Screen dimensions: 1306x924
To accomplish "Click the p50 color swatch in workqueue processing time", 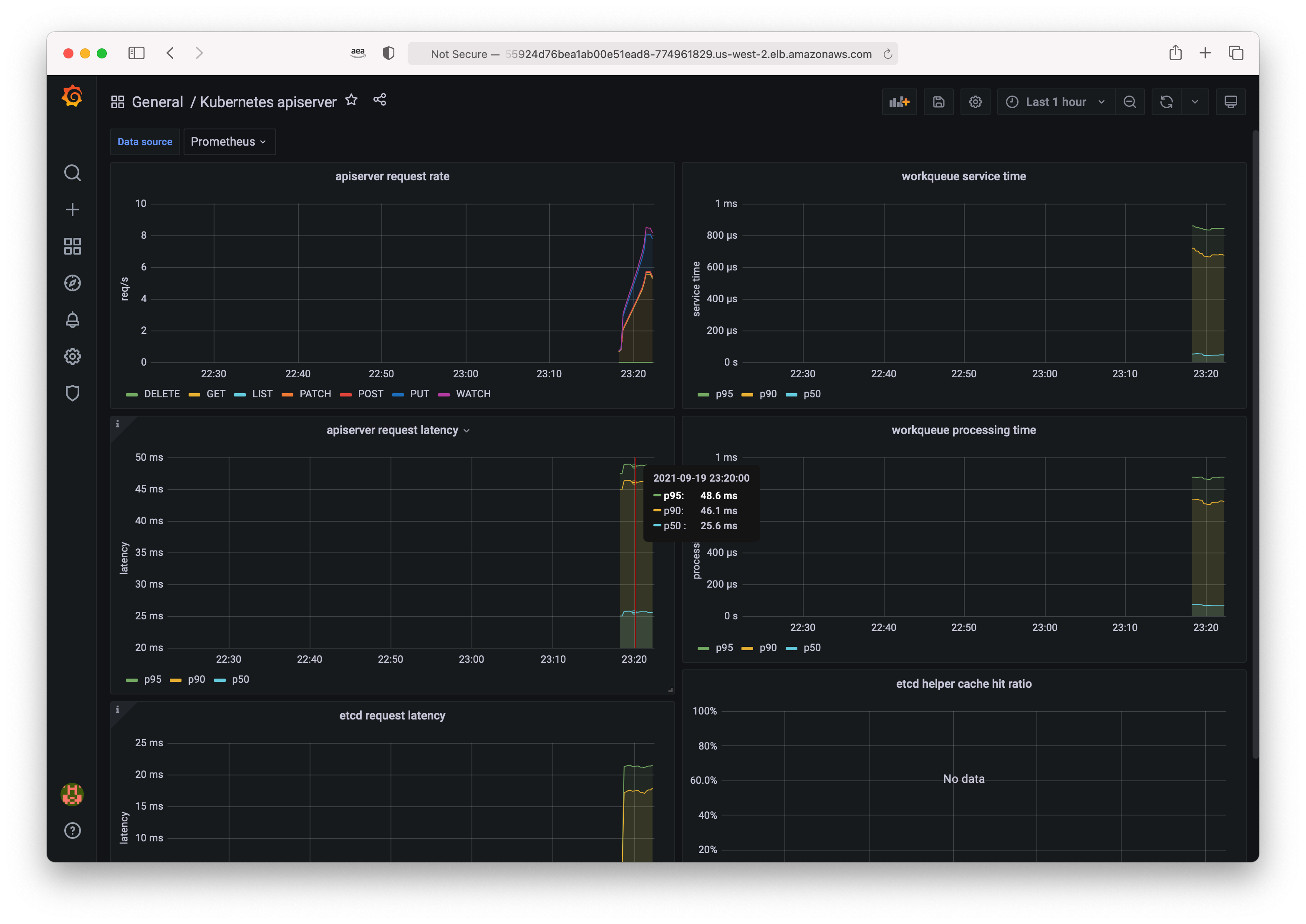I will click(x=791, y=648).
